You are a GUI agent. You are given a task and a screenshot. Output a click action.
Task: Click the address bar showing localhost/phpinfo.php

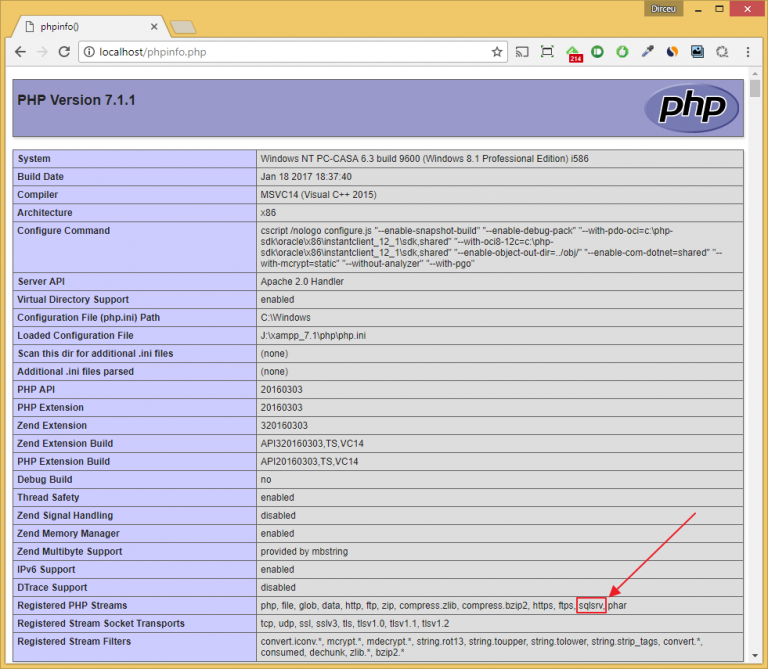[280, 51]
